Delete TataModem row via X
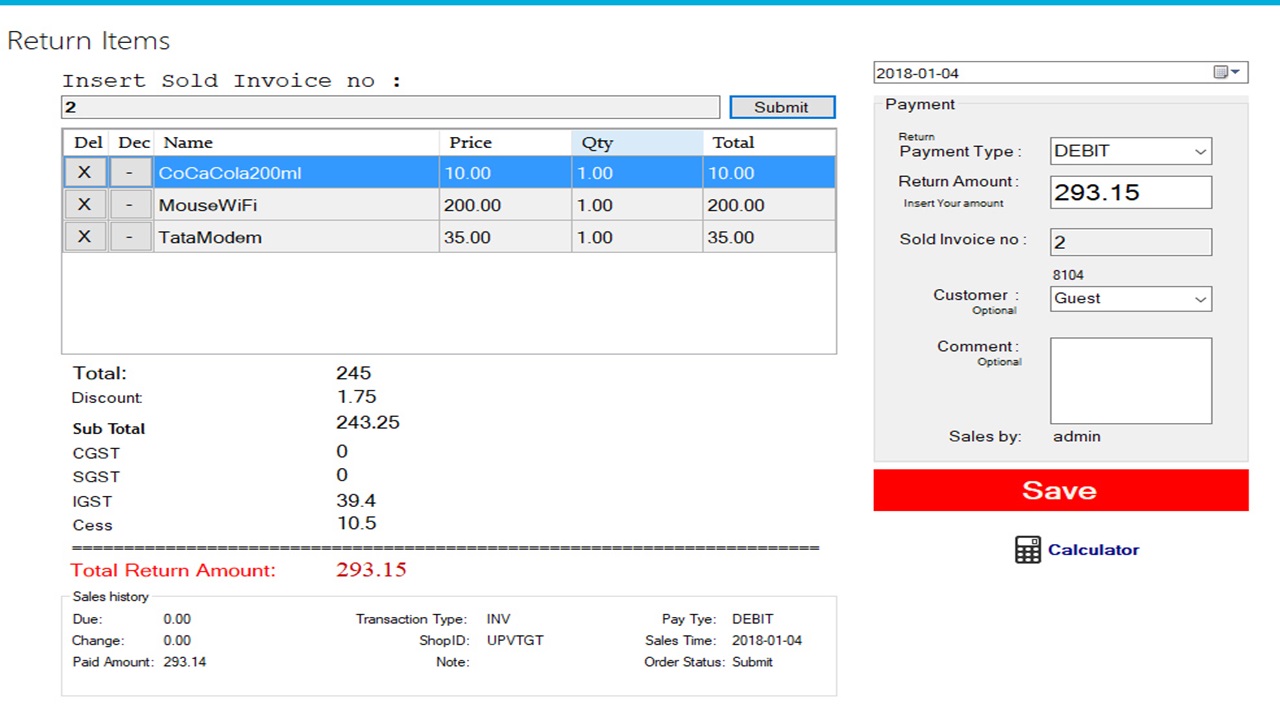Screen dimensions: 1280x720 [85, 237]
